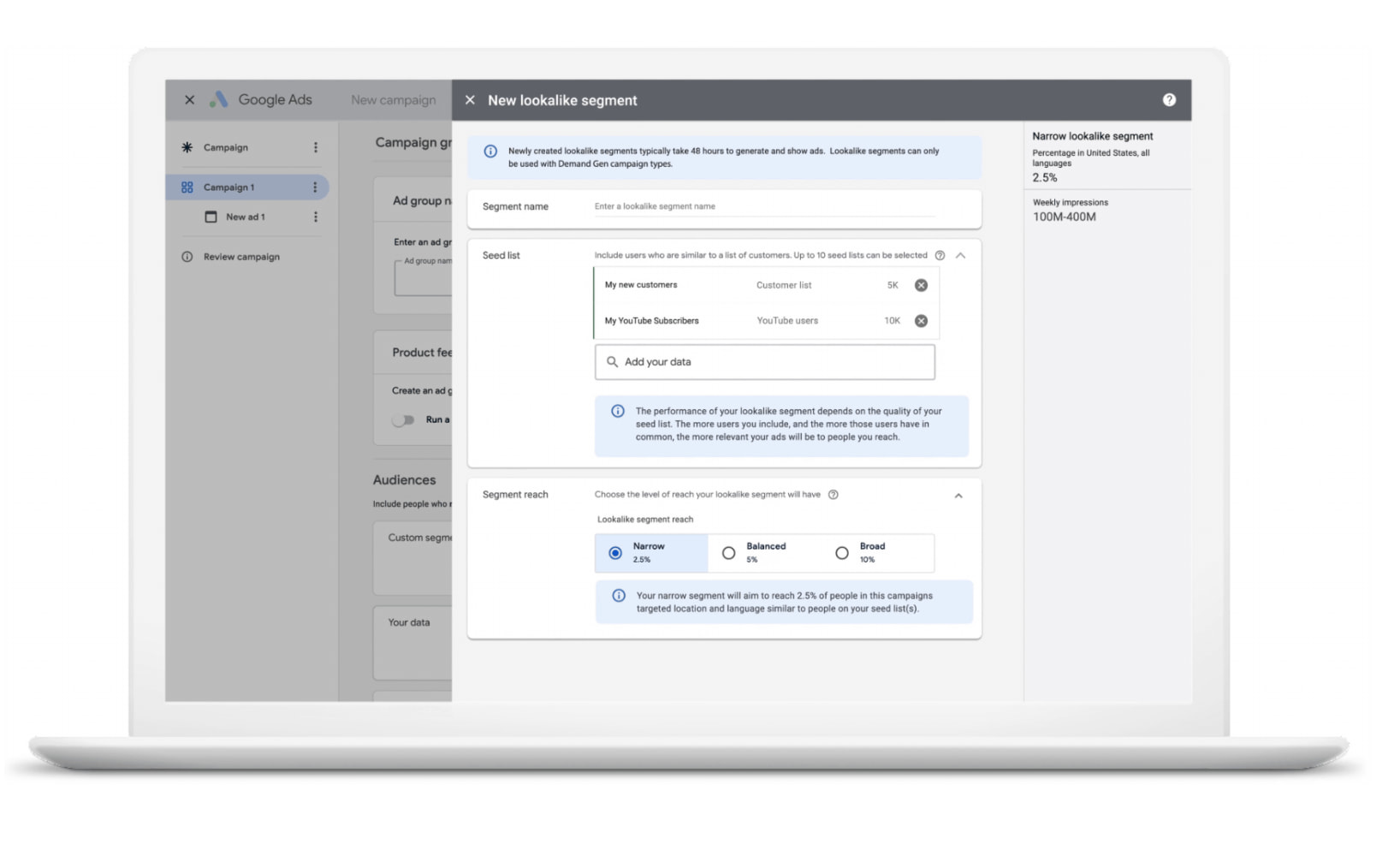Viewport: 1400px width, 856px height.
Task: Remove My YouTube Subscribers seed list
Action: point(921,321)
